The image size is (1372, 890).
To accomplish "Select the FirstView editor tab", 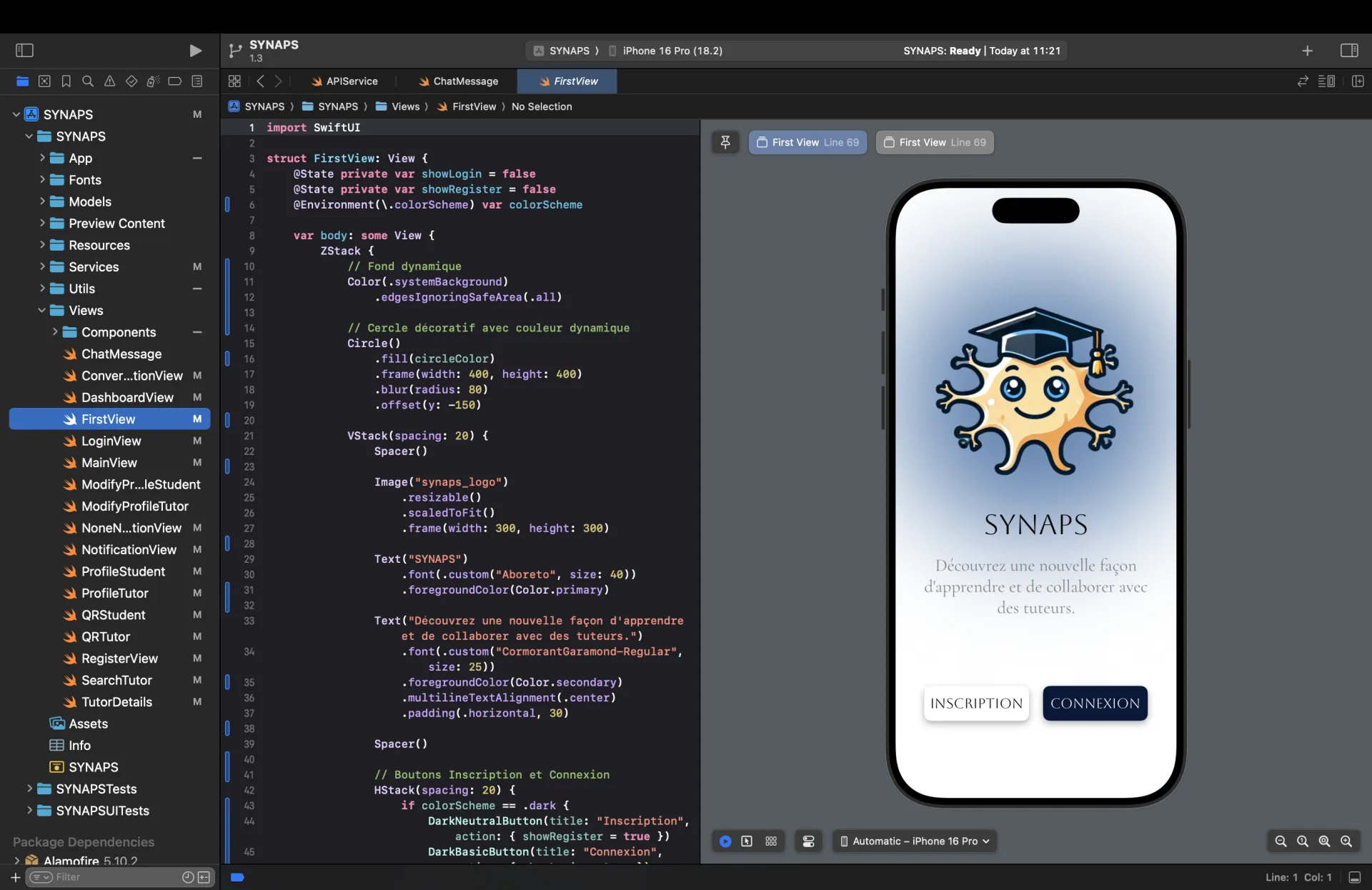I will [567, 81].
